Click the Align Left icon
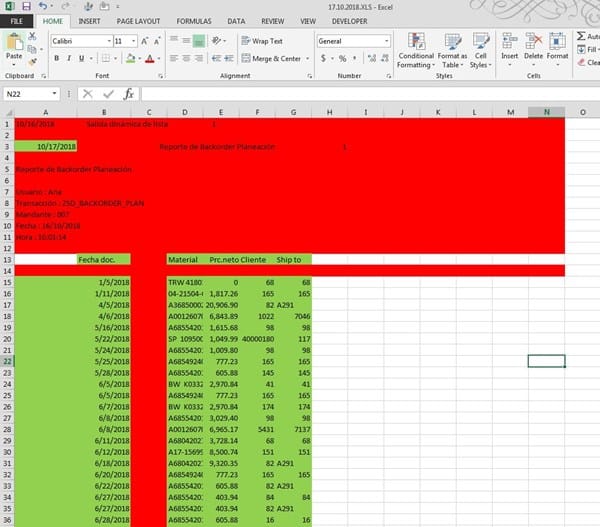Image resolution: width=600 pixels, height=527 pixels. [174, 58]
